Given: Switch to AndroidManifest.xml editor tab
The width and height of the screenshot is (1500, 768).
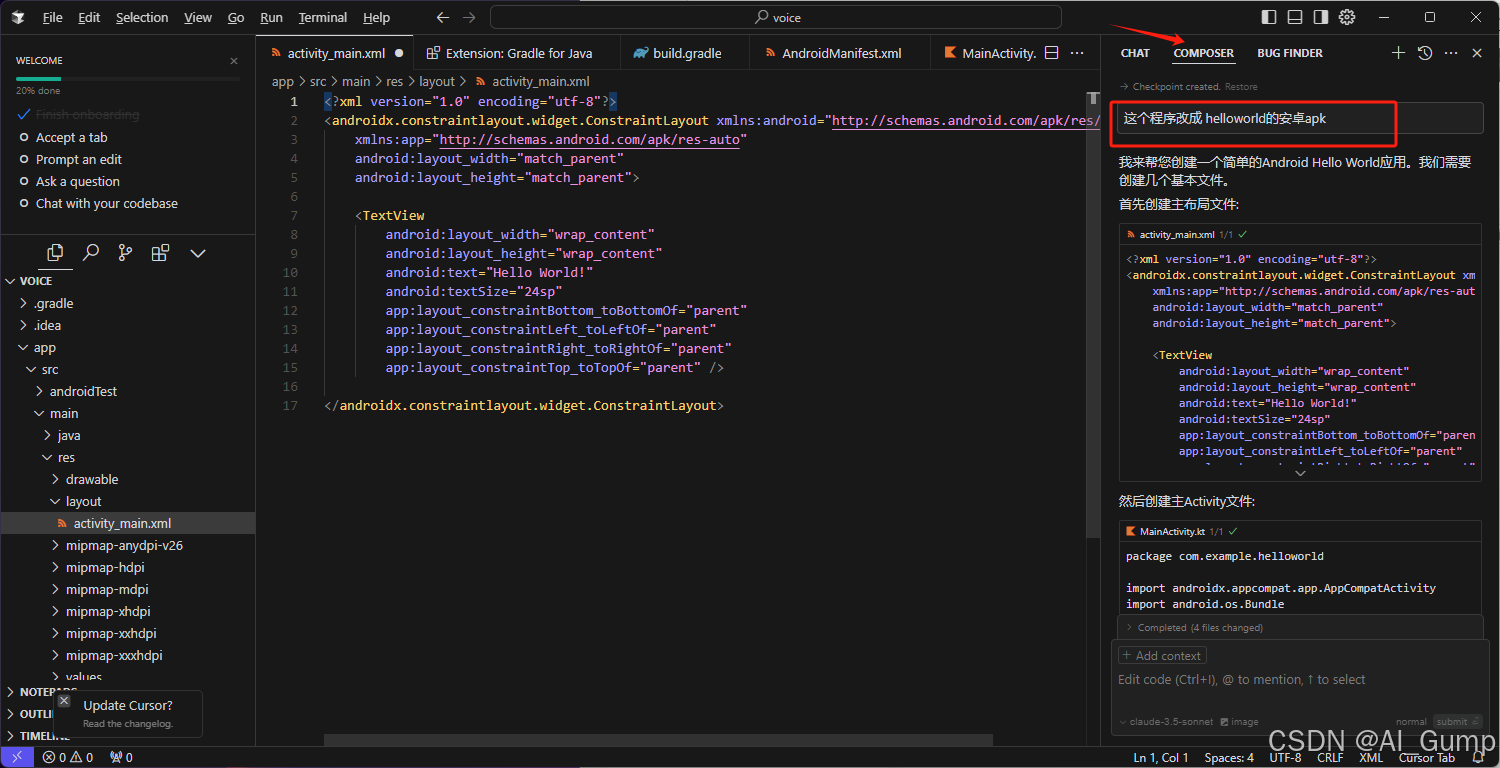Looking at the screenshot, I should click(x=840, y=53).
